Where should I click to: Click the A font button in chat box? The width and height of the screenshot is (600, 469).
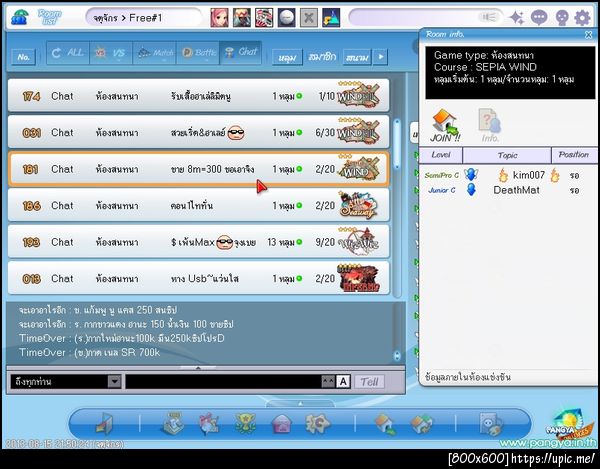(x=343, y=381)
